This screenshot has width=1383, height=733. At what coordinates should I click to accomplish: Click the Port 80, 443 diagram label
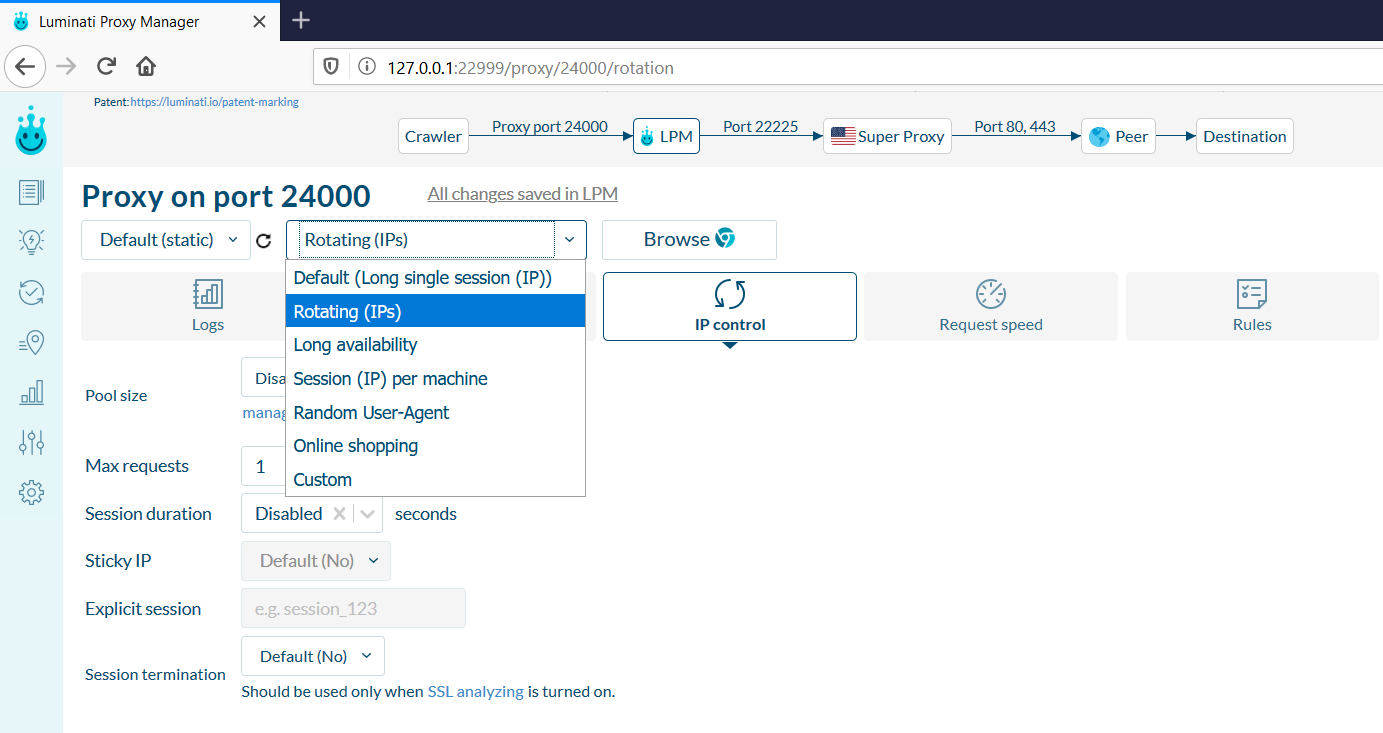click(x=1015, y=126)
